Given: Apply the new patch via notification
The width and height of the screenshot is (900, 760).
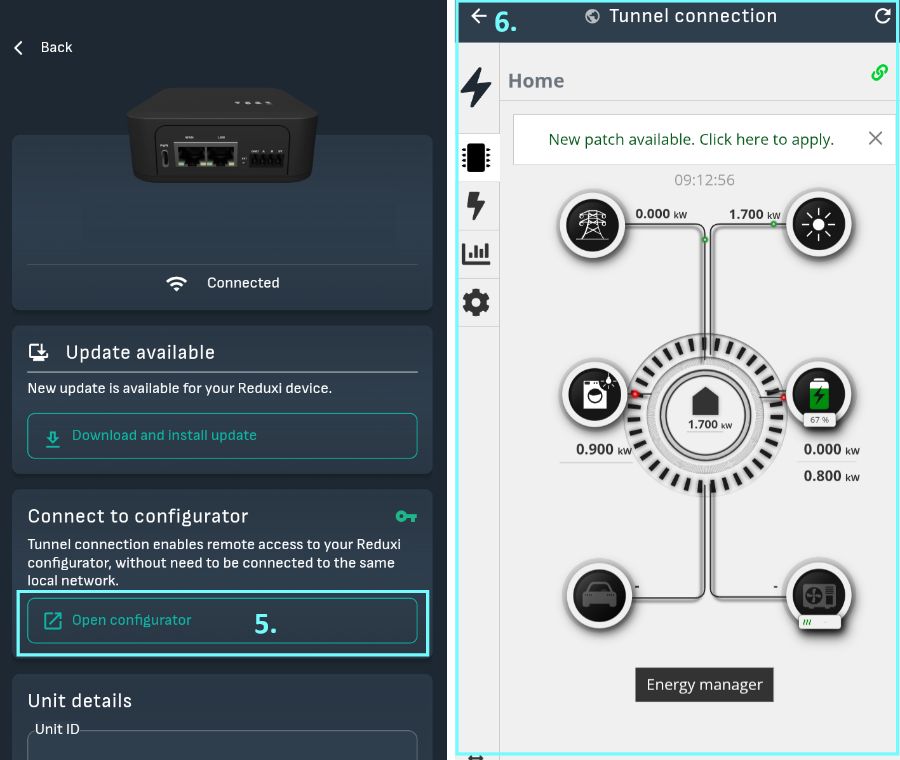Looking at the screenshot, I should pos(691,139).
